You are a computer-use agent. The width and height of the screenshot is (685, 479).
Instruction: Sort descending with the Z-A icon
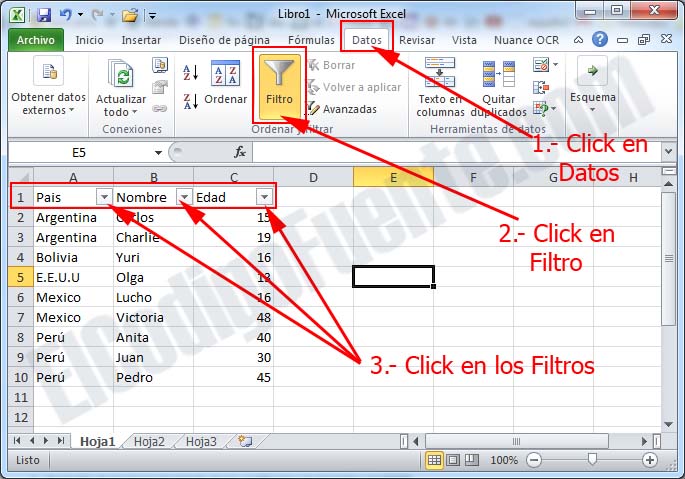(191, 100)
